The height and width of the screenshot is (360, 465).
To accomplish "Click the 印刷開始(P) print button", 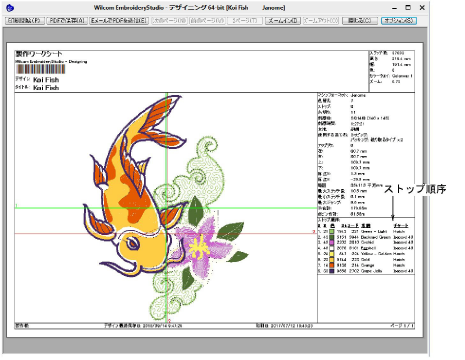I will (25, 21).
